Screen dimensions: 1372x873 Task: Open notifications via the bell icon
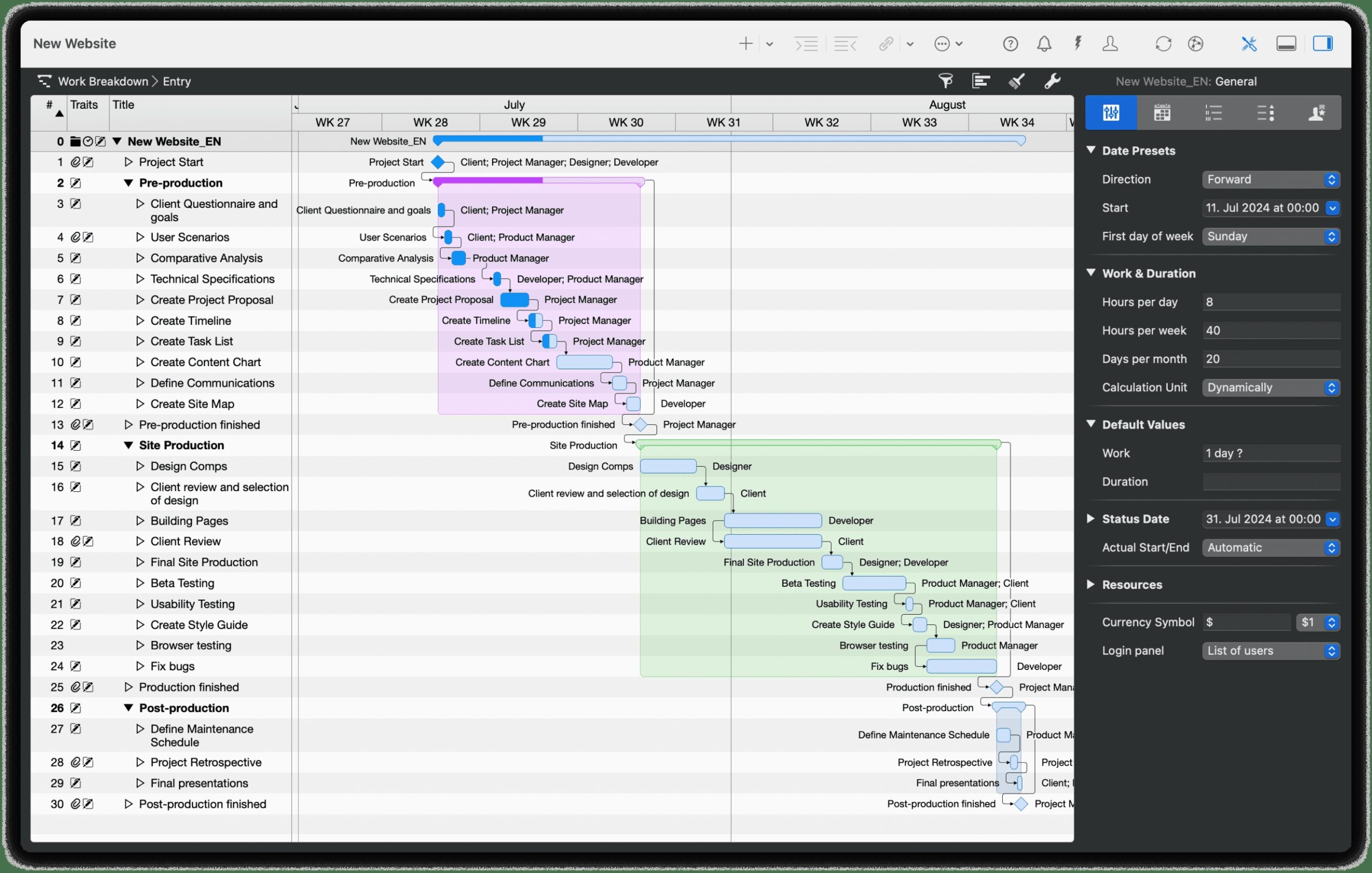pyautogui.click(x=1044, y=44)
